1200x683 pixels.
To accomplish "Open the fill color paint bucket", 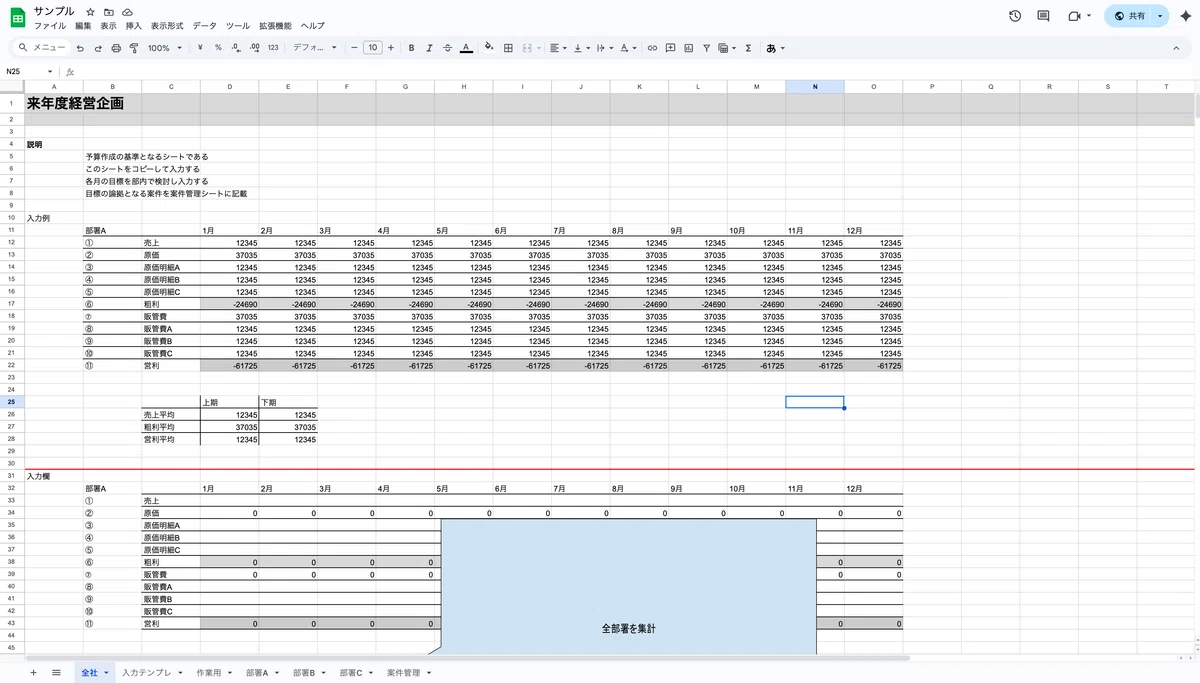I will click(x=489, y=47).
